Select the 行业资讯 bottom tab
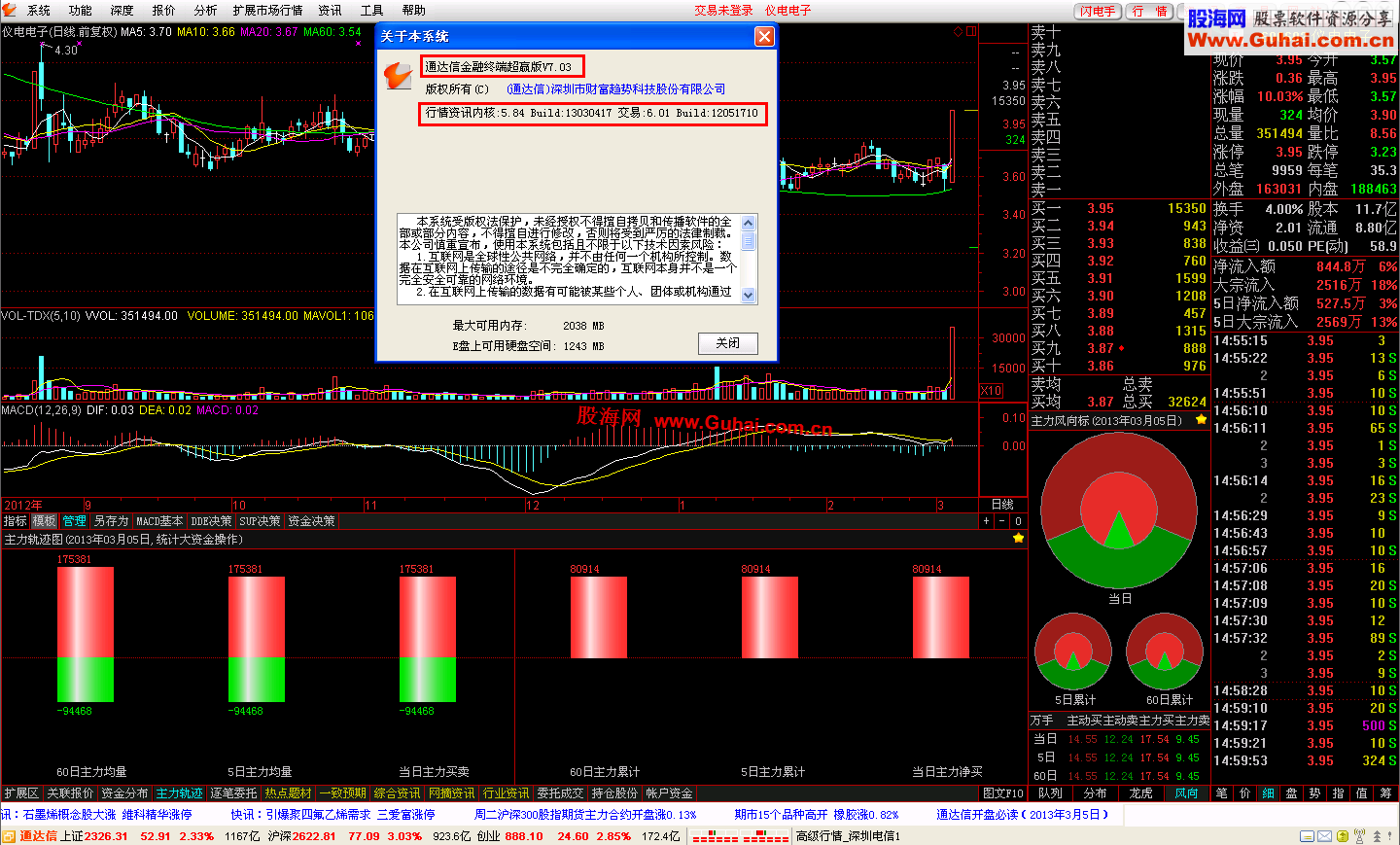1400x845 pixels. pyautogui.click(x=506, y=793)
